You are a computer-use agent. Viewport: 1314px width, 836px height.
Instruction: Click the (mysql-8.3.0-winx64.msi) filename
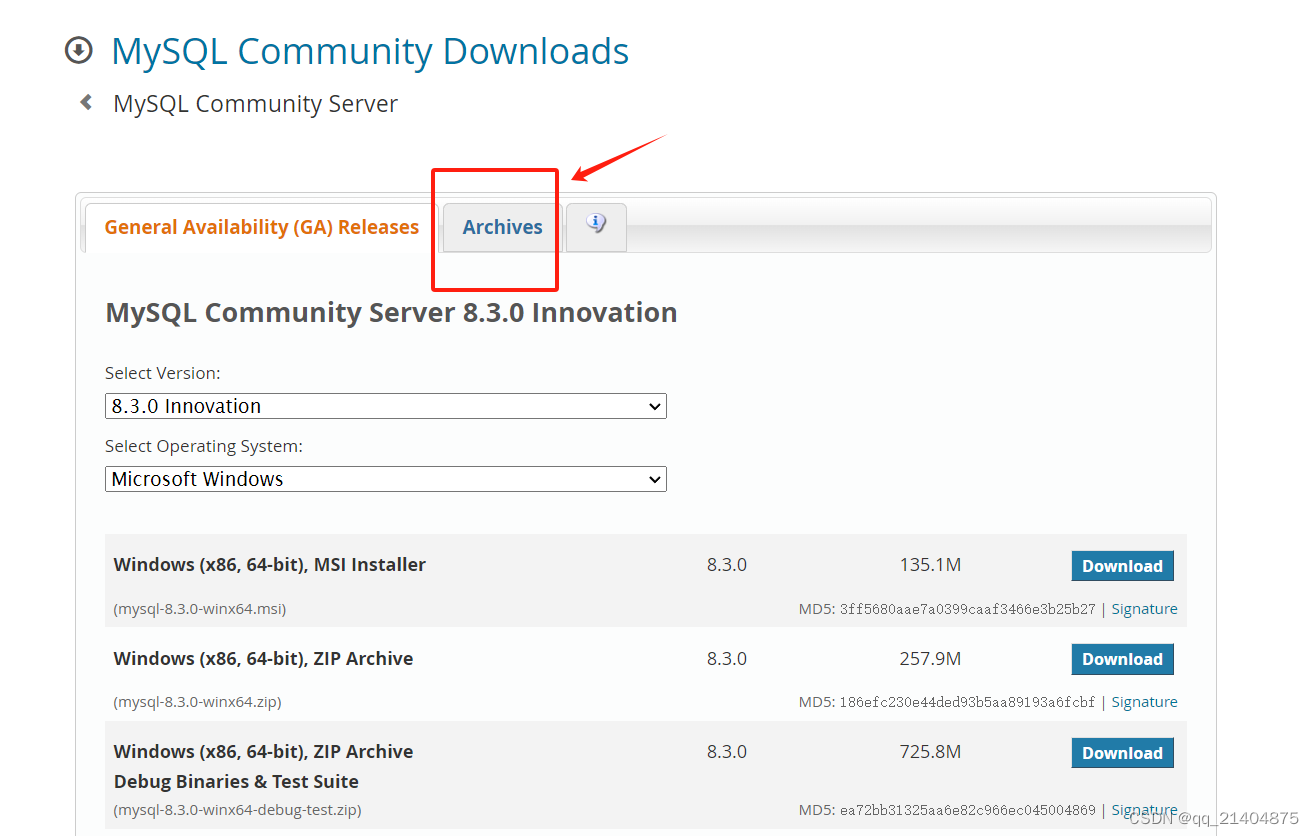coord(200,609)
